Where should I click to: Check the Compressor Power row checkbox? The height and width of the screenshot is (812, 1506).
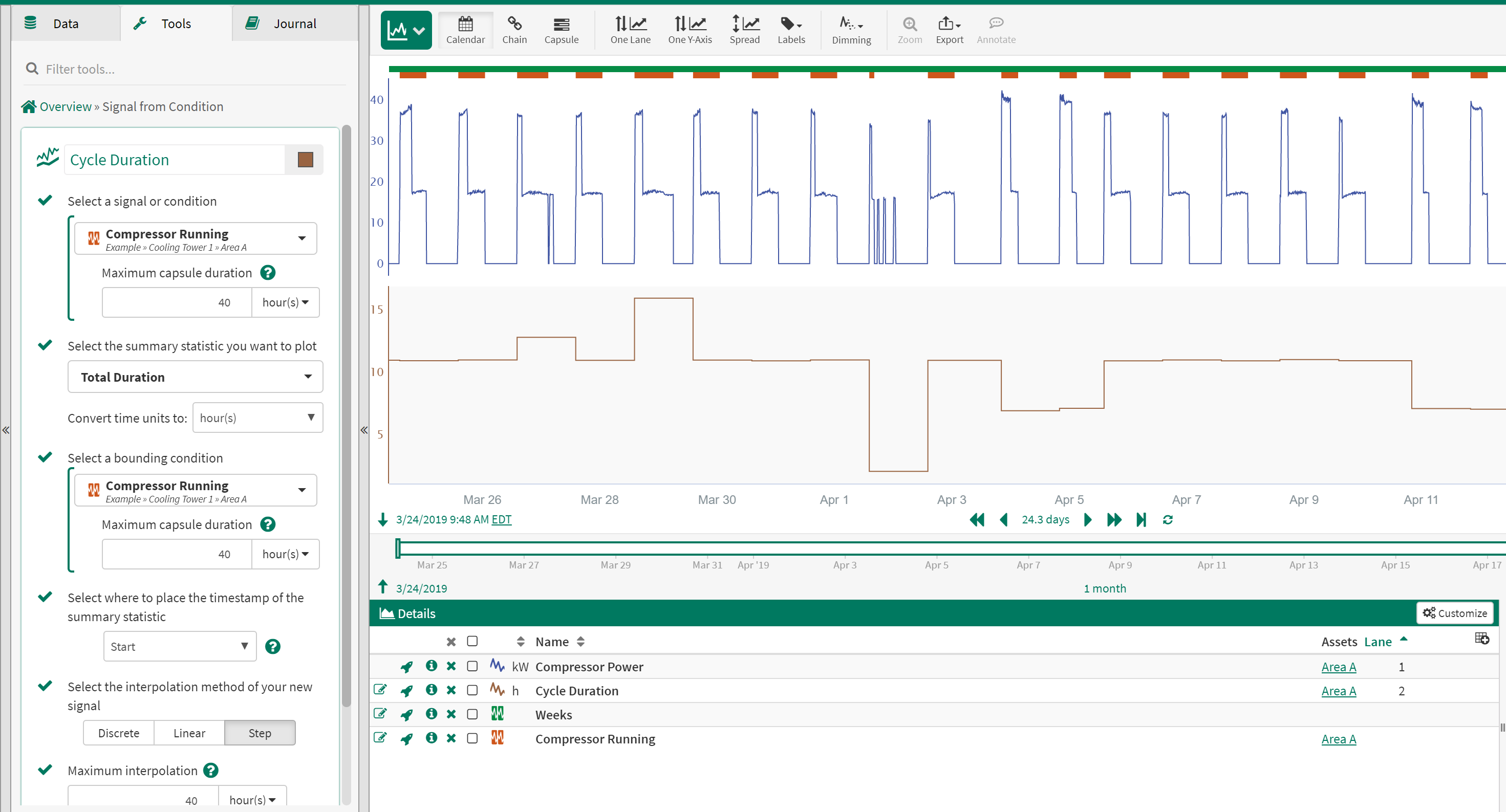(472, 666)
